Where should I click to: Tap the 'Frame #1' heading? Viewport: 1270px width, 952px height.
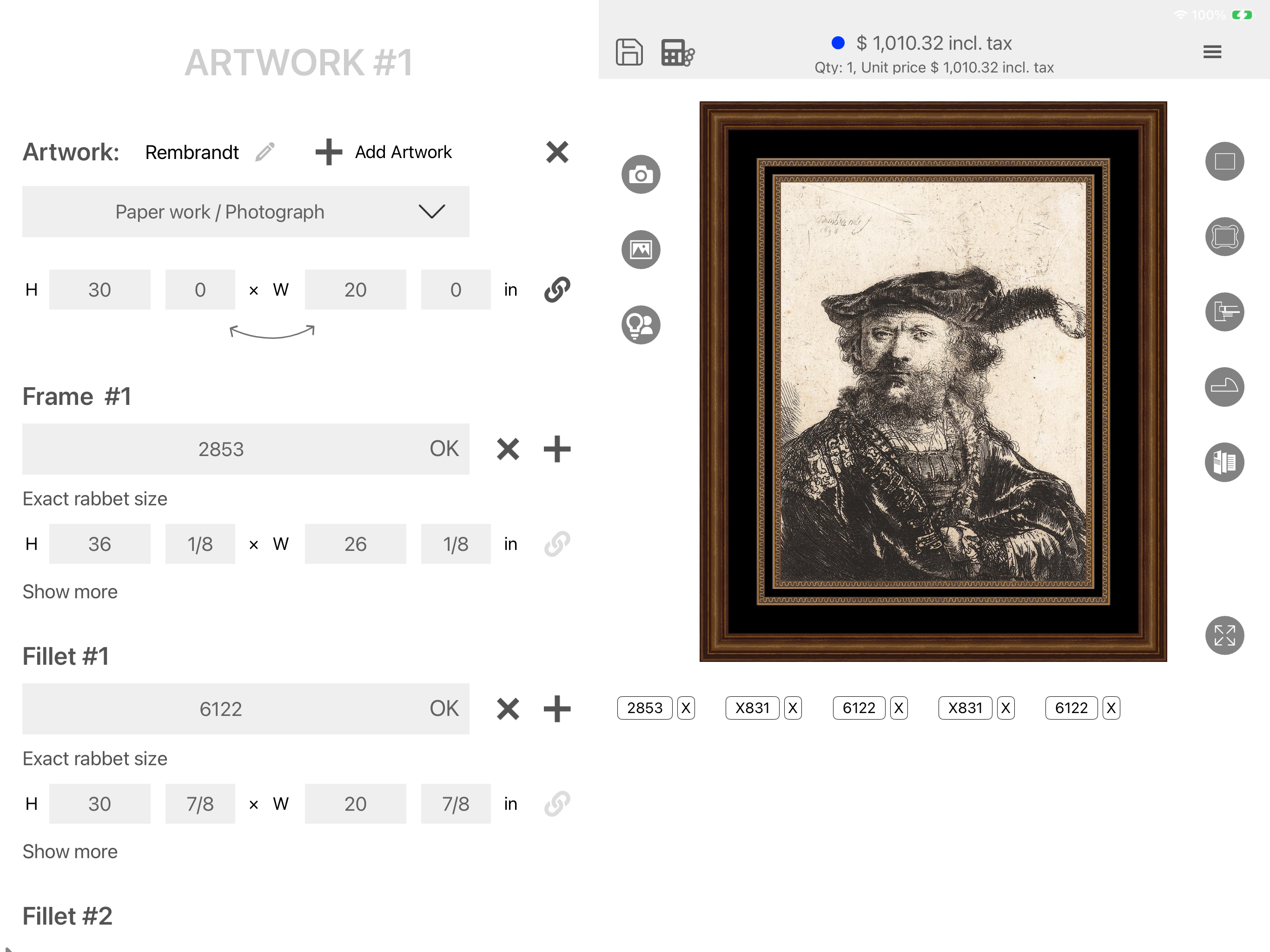pyautogui.click(x=77, y=396)
